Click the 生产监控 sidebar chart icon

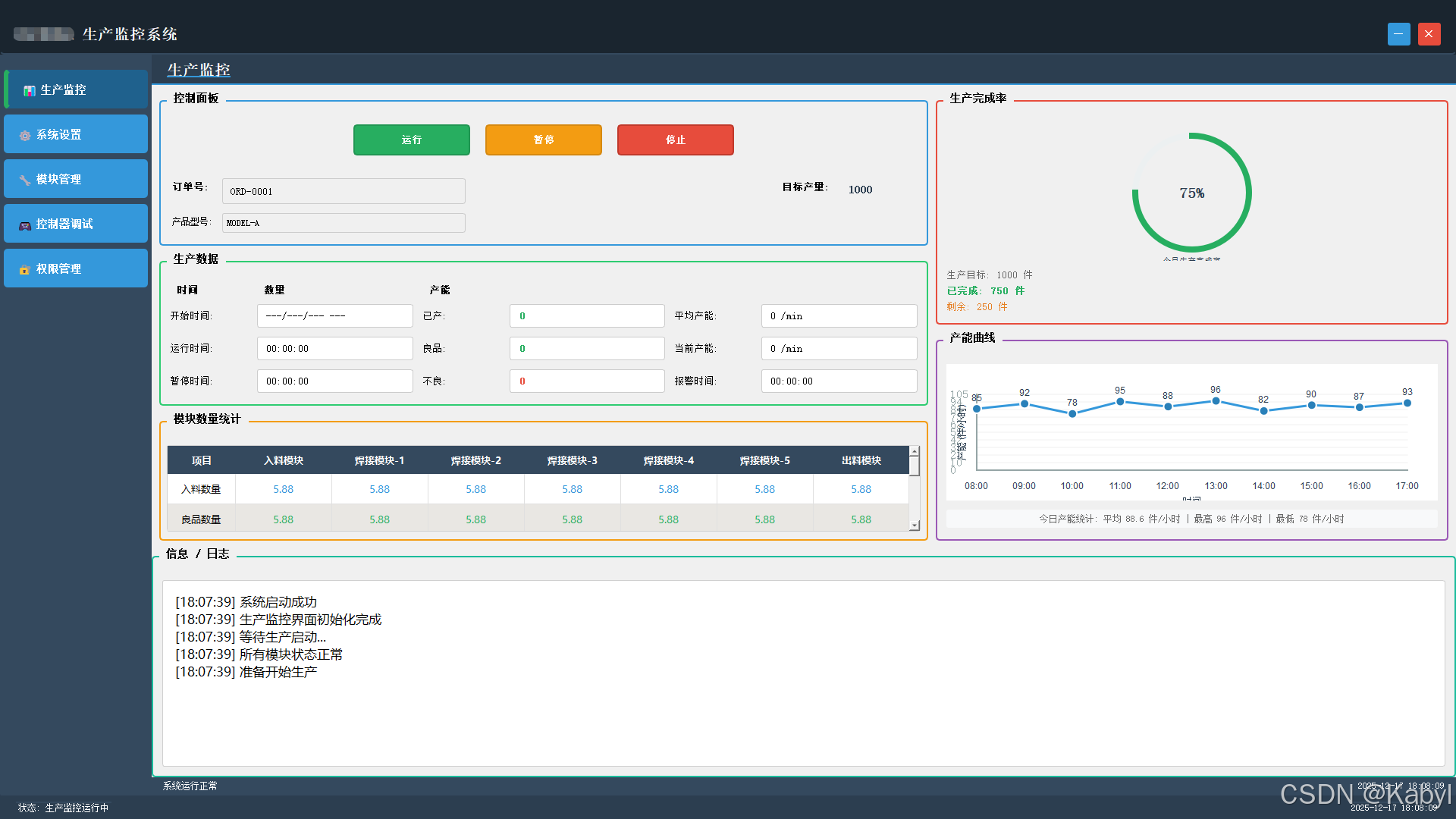pyautogui.click(x=29, y=90)
